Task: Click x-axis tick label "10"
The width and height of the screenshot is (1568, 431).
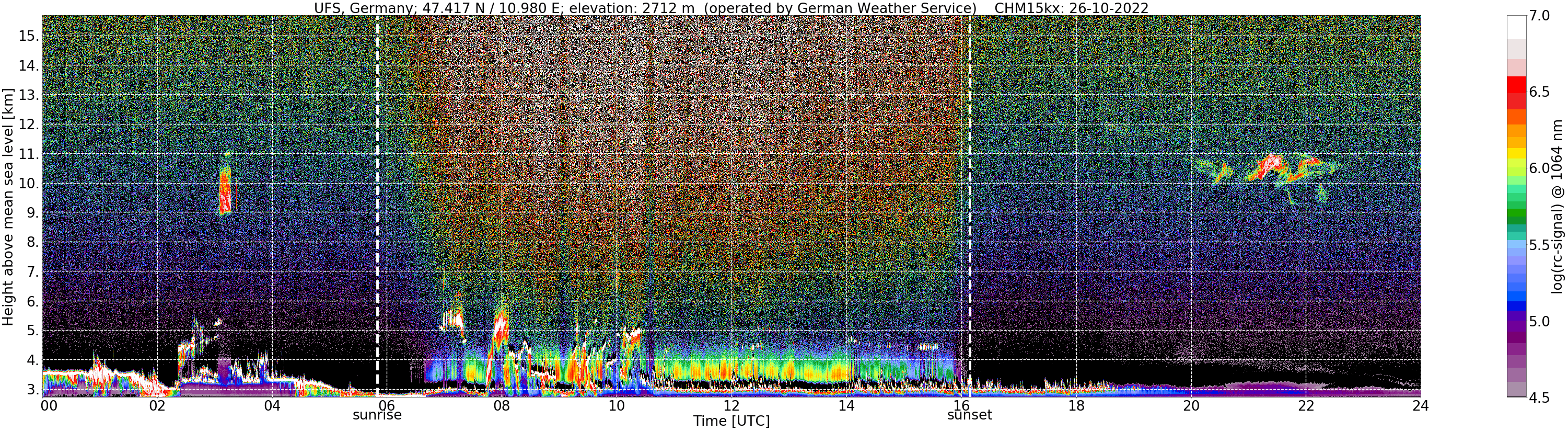Action: [x=617, y=405]
